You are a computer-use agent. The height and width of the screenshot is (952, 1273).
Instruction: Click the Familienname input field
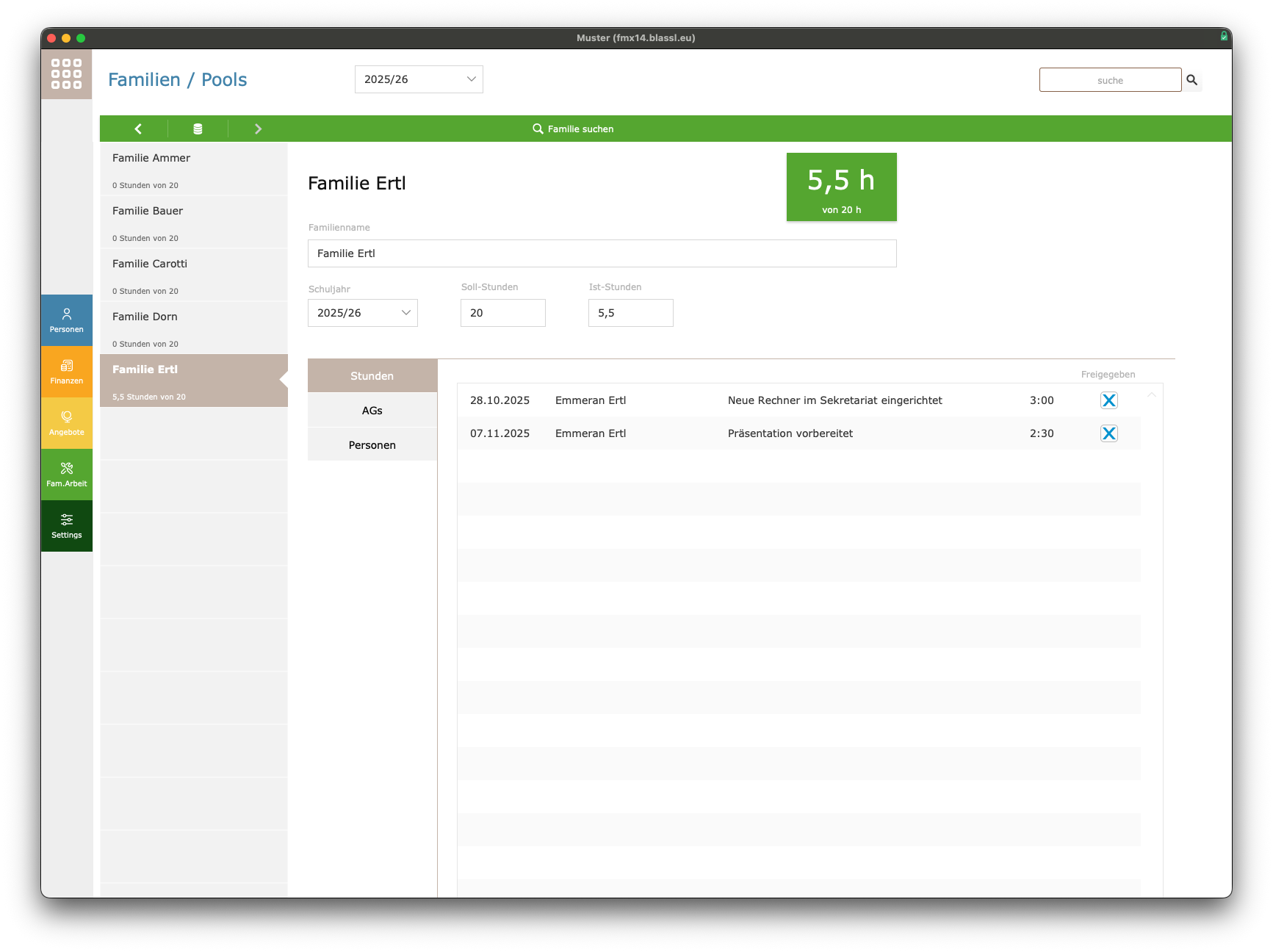(602, 253)
